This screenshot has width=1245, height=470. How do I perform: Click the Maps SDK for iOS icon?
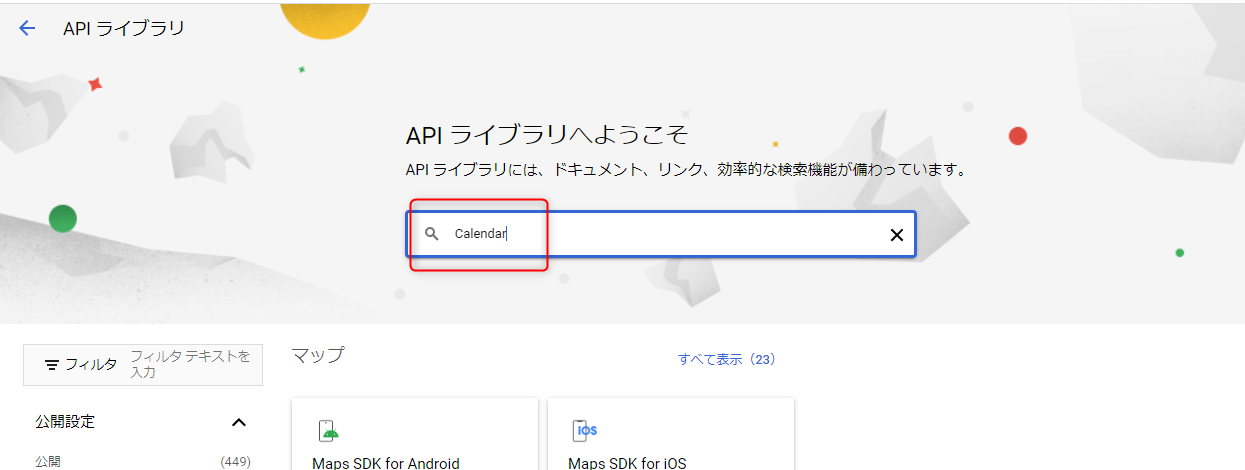pyautogui.click(x=584, y=430)
